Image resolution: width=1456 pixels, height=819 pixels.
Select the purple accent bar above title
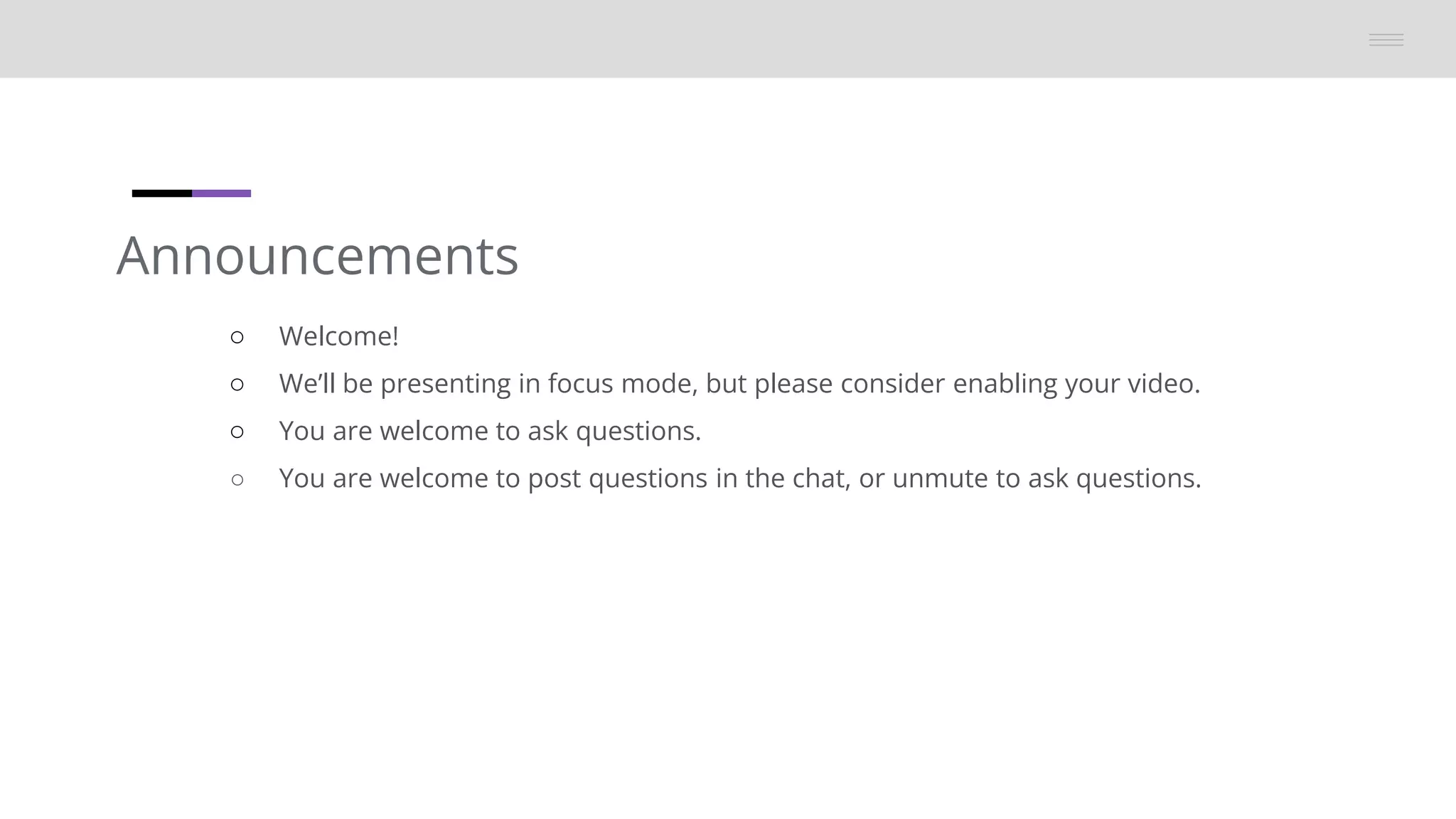point(222,193)
